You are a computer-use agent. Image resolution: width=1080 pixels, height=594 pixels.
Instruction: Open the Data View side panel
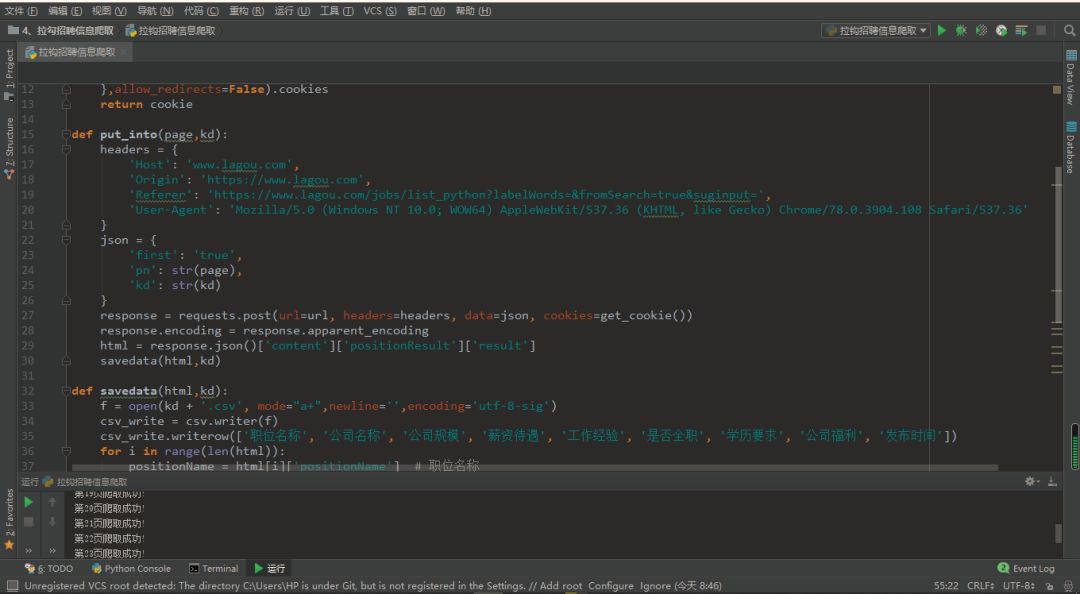pos(1071,76)
